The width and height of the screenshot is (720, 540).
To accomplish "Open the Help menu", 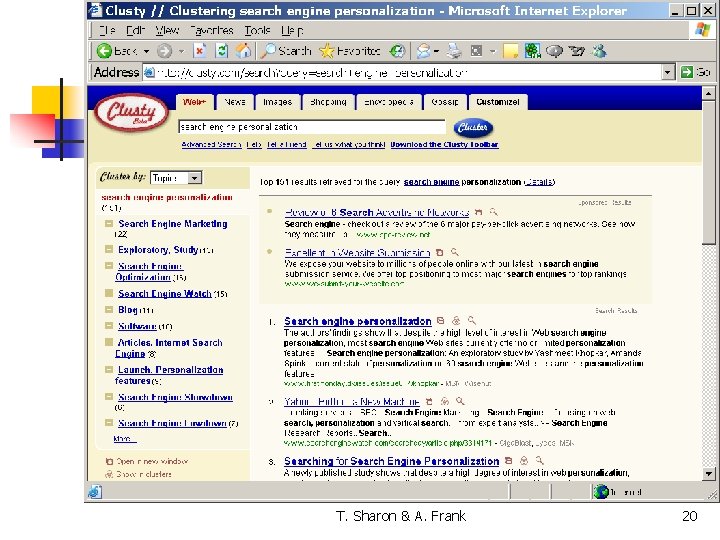I will point(292,30).
